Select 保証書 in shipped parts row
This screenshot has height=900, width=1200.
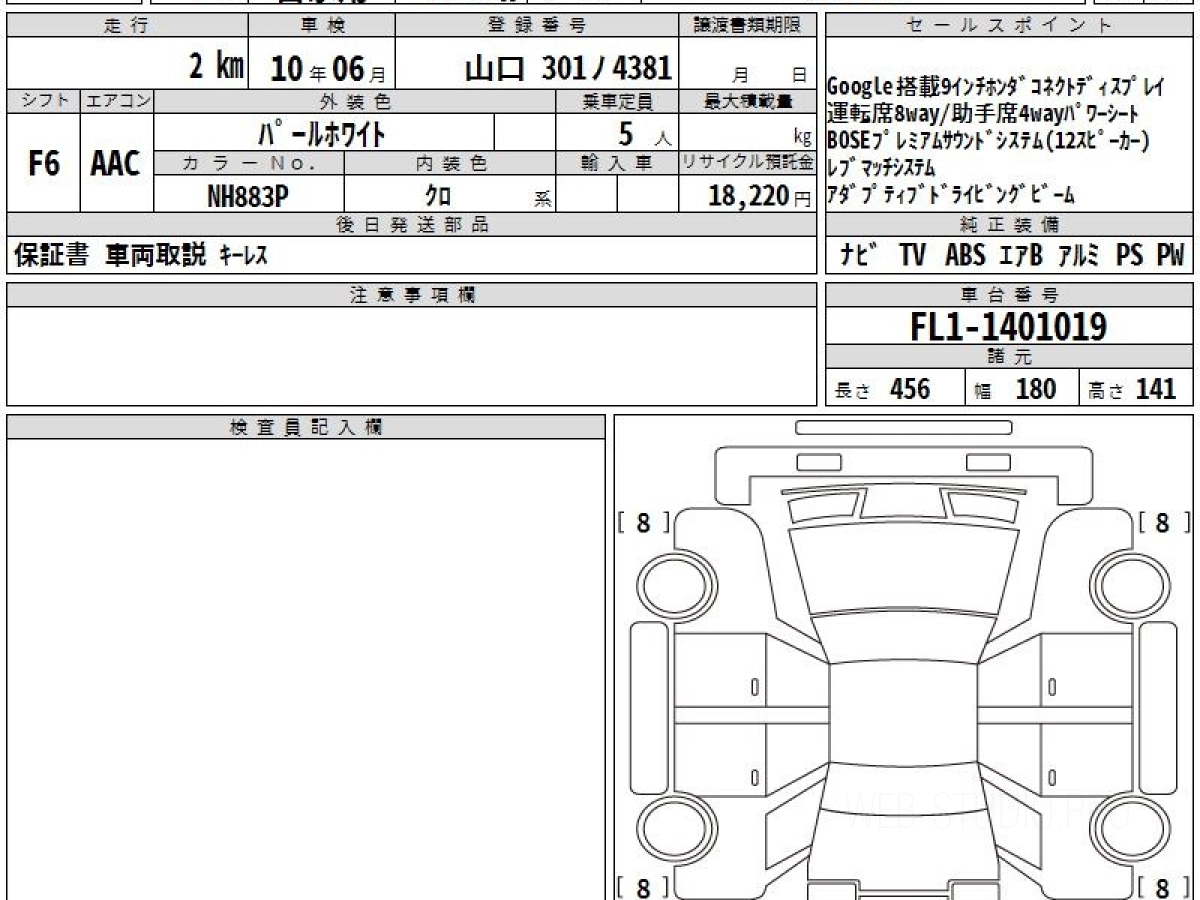[51, 256]
